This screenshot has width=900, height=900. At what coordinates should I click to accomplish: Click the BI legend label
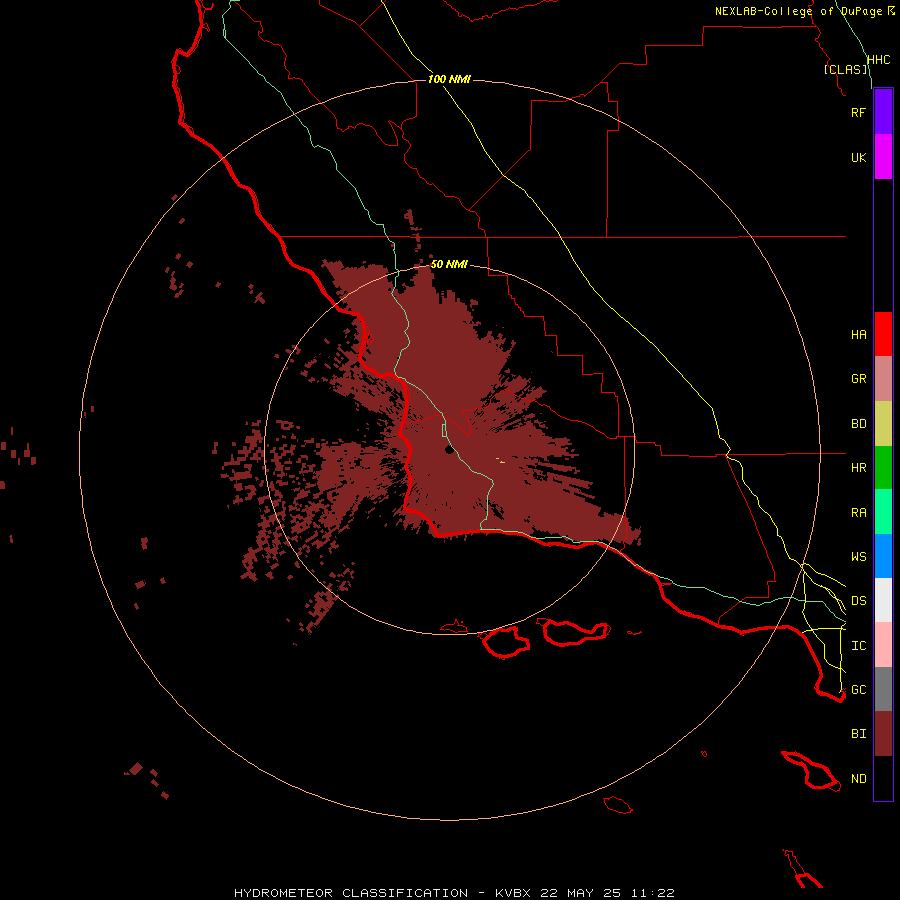pyautogui.click(x=858, y=734)
